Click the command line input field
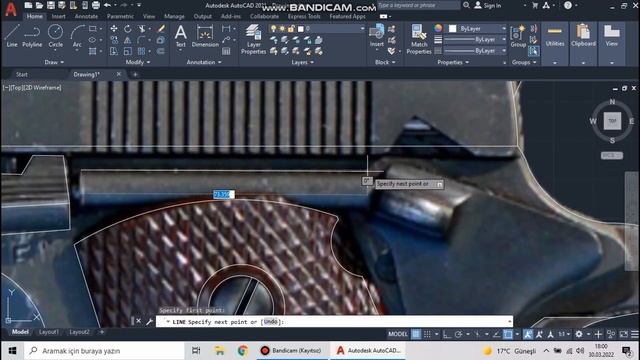The width and height of the screenshot is (640, 360). [334, 322]
